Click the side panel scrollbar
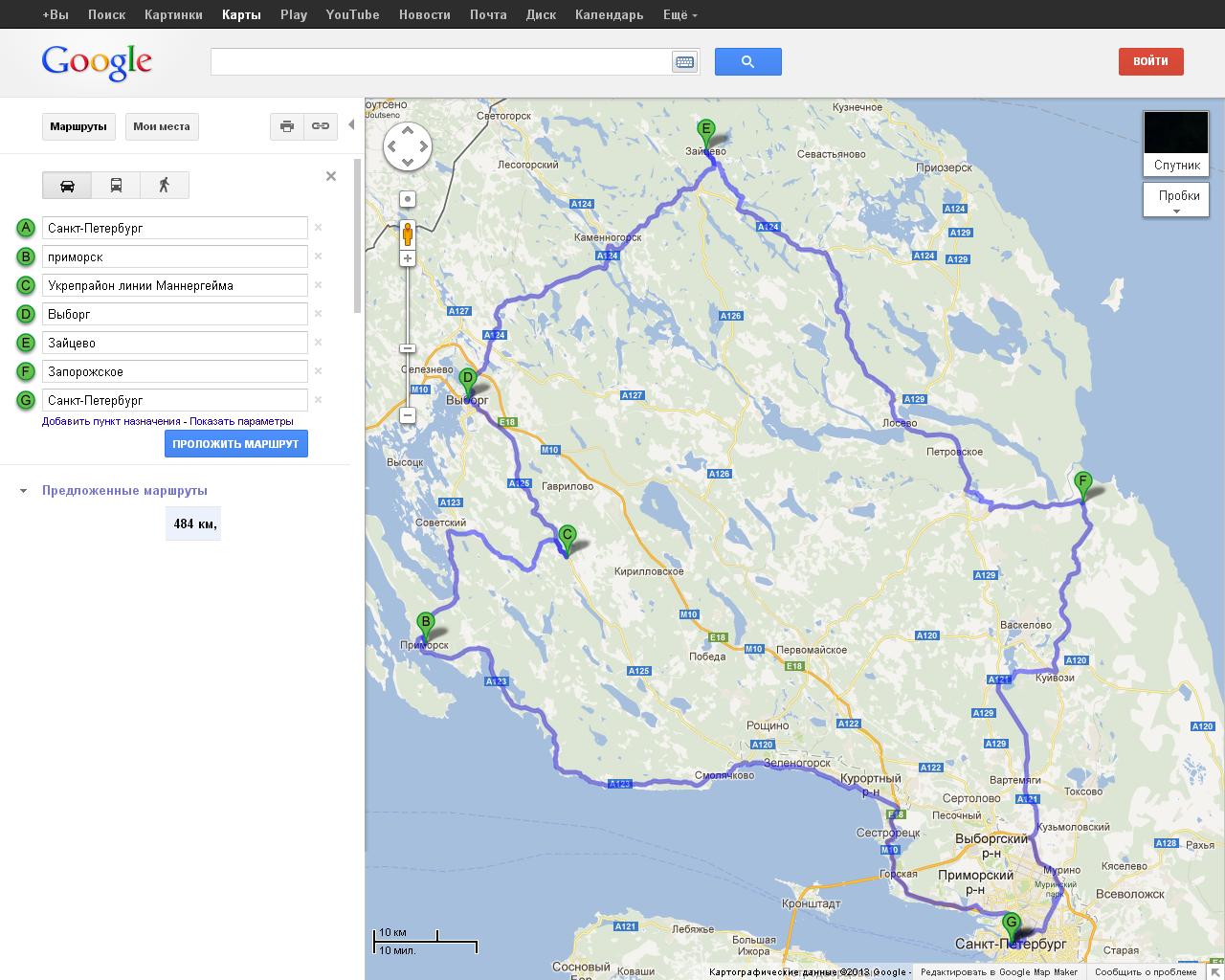Screen dimensions: 1225x980 click(358, 236)
